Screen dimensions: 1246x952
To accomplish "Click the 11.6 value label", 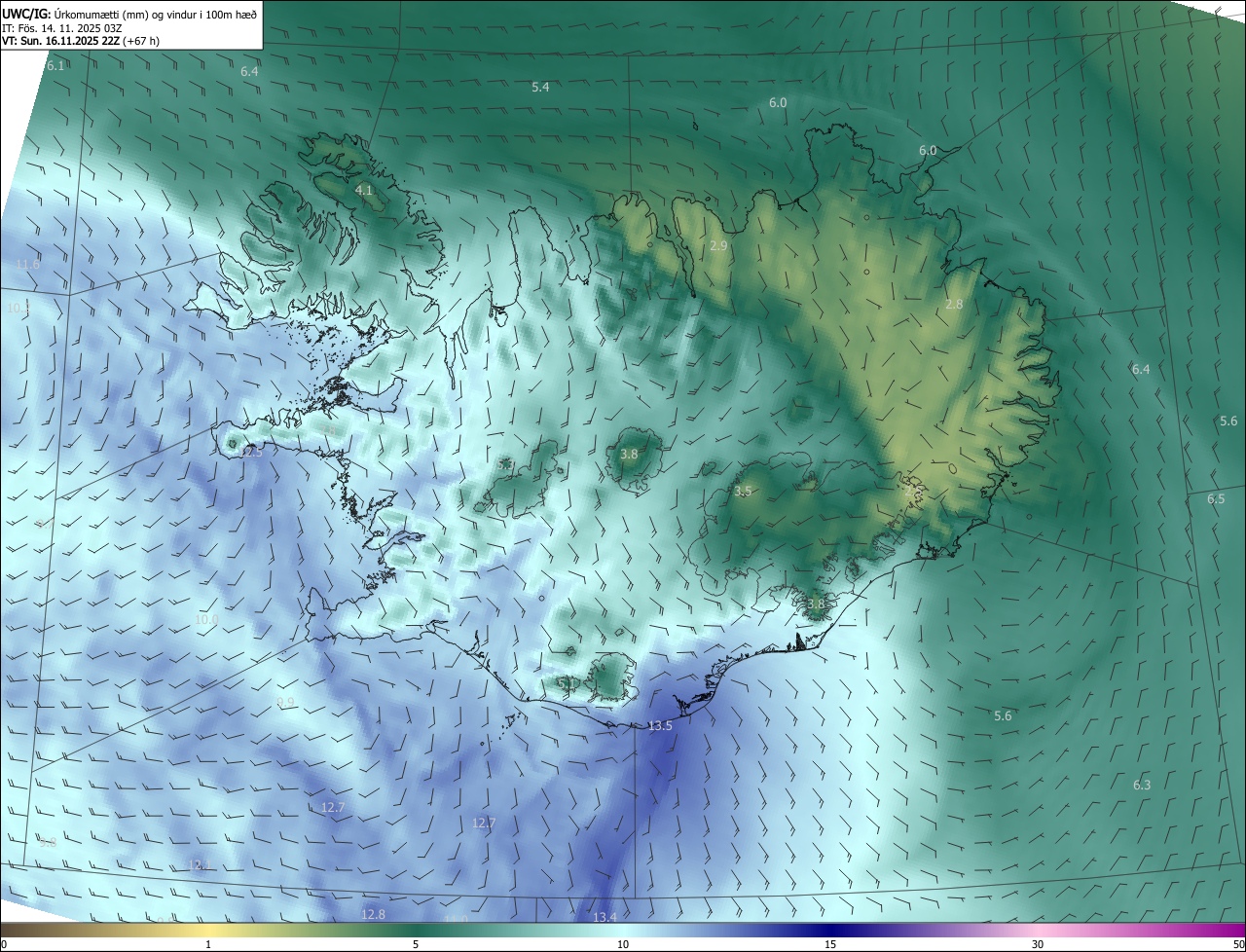I will [27, 265].
